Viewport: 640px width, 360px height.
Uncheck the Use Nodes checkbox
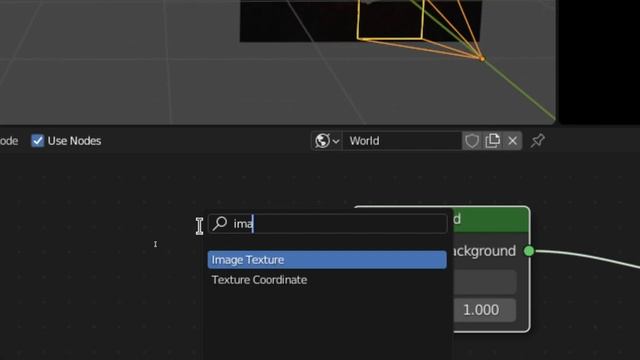click(x=38, y=141)
